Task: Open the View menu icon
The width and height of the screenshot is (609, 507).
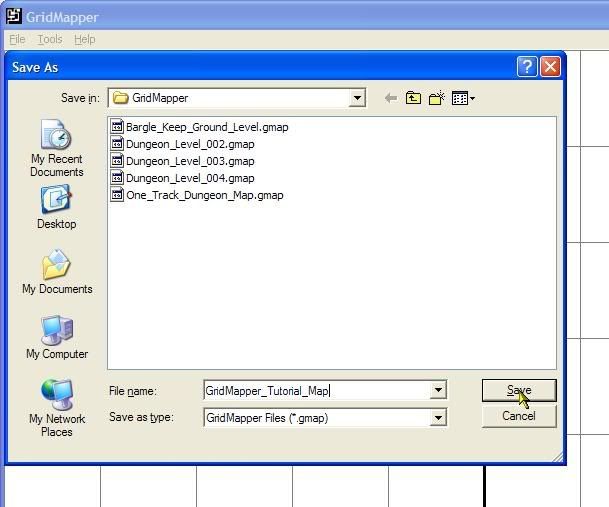Action: (x=463, y=98)
